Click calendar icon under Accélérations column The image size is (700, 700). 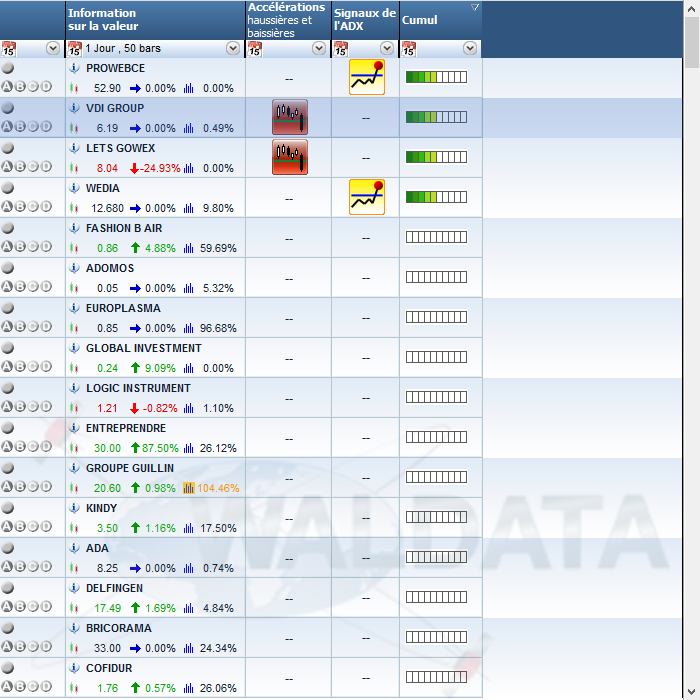click(x=255, y=49)
